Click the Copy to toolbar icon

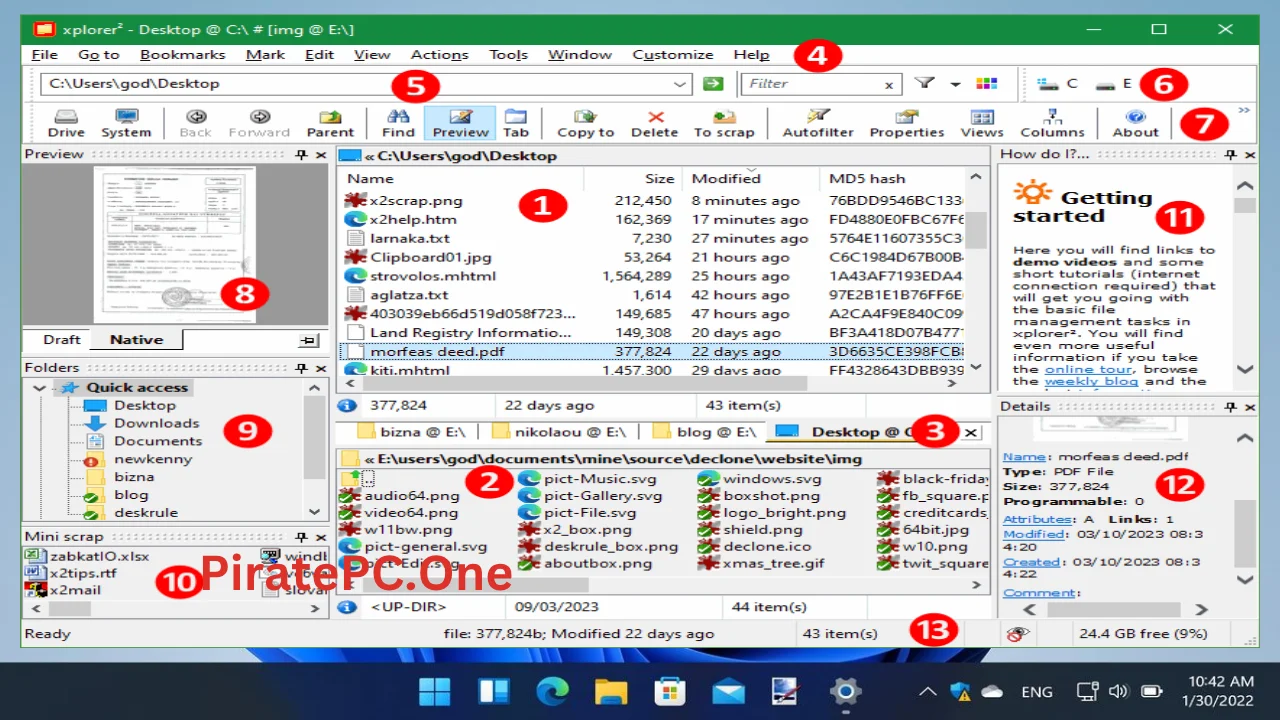586,123
